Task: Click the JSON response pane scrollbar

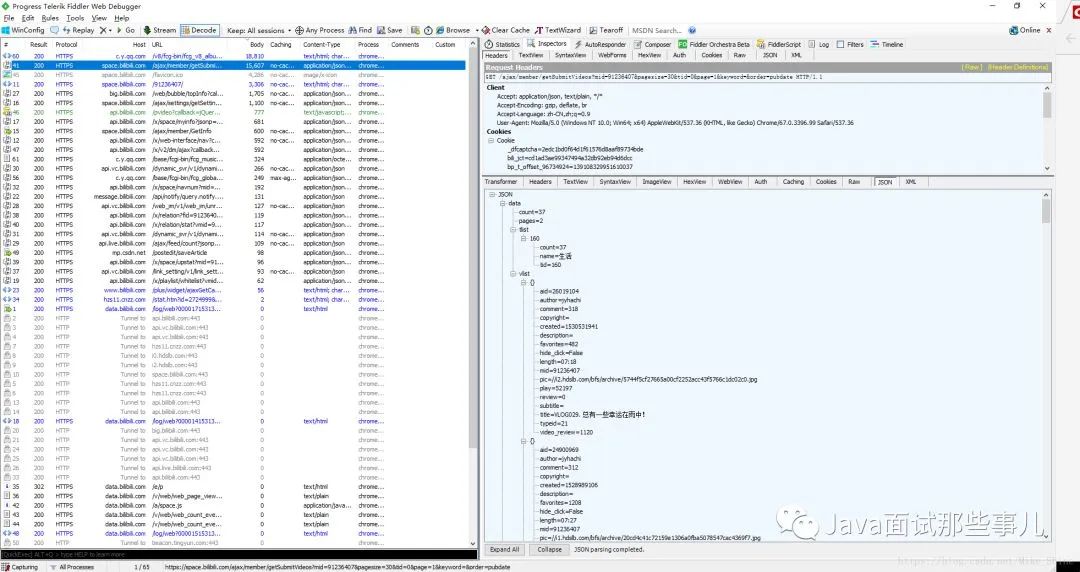Action: point(1046,365)
